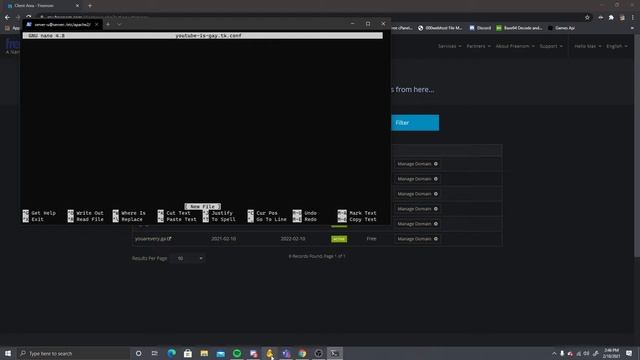Viewport: 640px width, 360px height.
Task: Open the terminal profiles dropdown arrow
Action: pyautogui.click(x=119, y=24)
